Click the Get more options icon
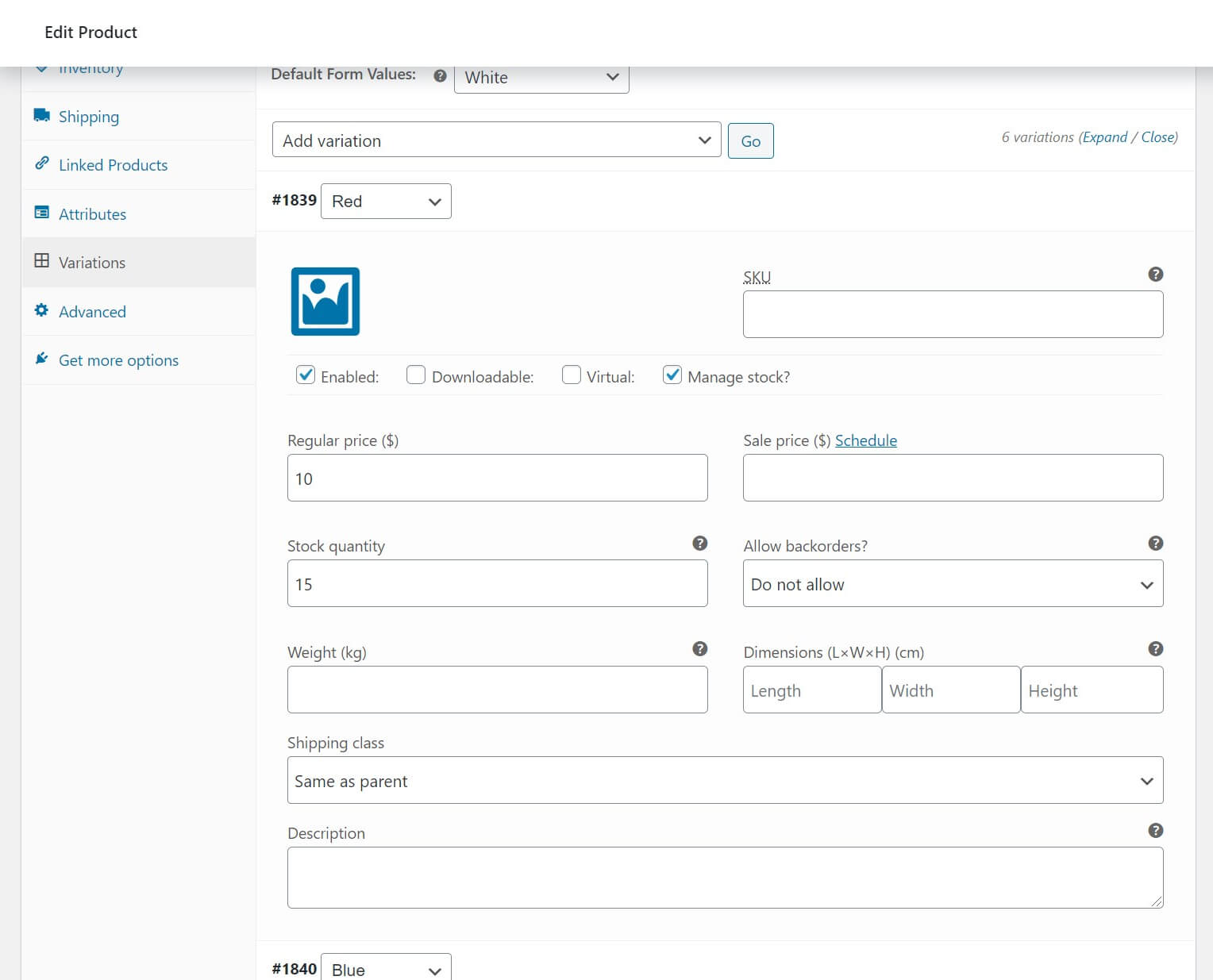The width and height of the screenshot is (1213, 980). 42,359
